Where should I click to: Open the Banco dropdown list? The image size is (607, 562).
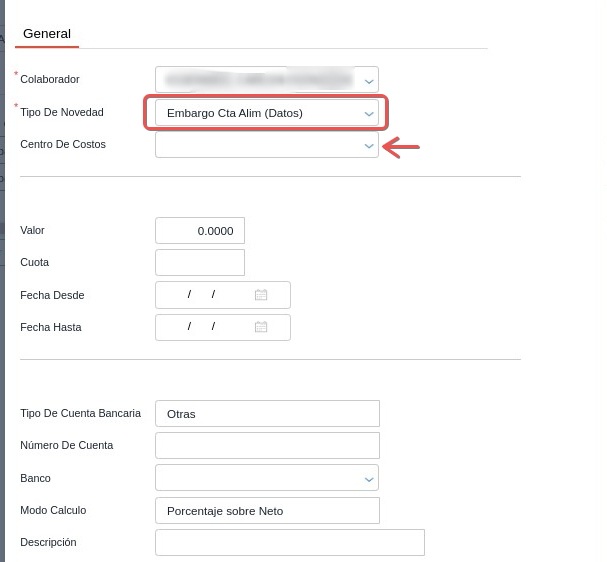pos(369,478)
